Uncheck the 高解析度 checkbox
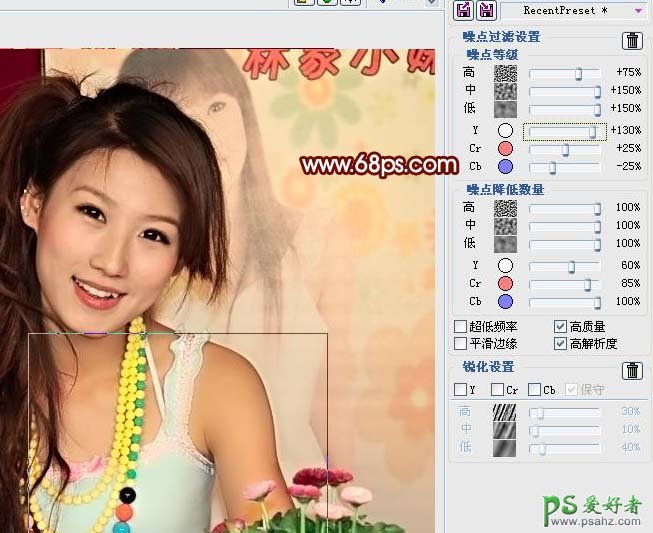 click(x=561, y=344)
